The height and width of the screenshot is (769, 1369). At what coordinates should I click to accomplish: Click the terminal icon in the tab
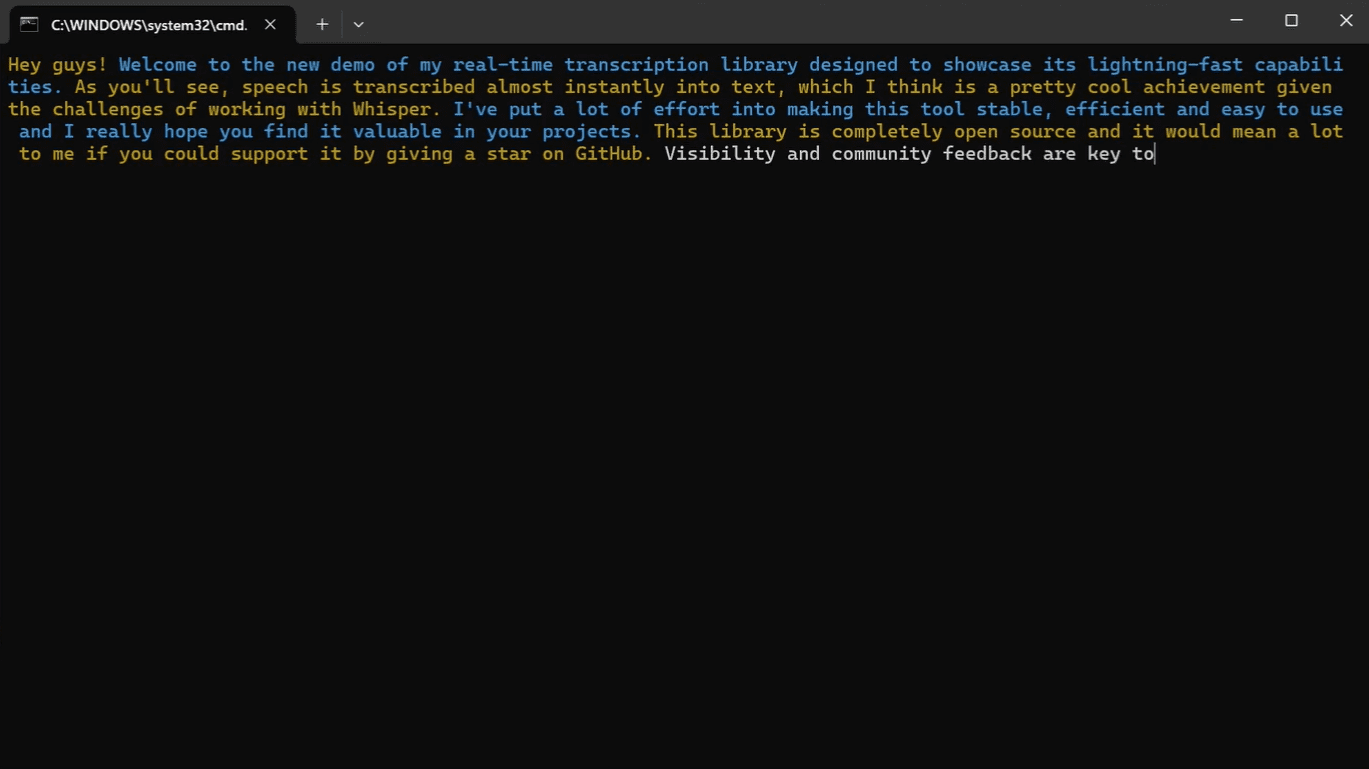tap(30, 24)
